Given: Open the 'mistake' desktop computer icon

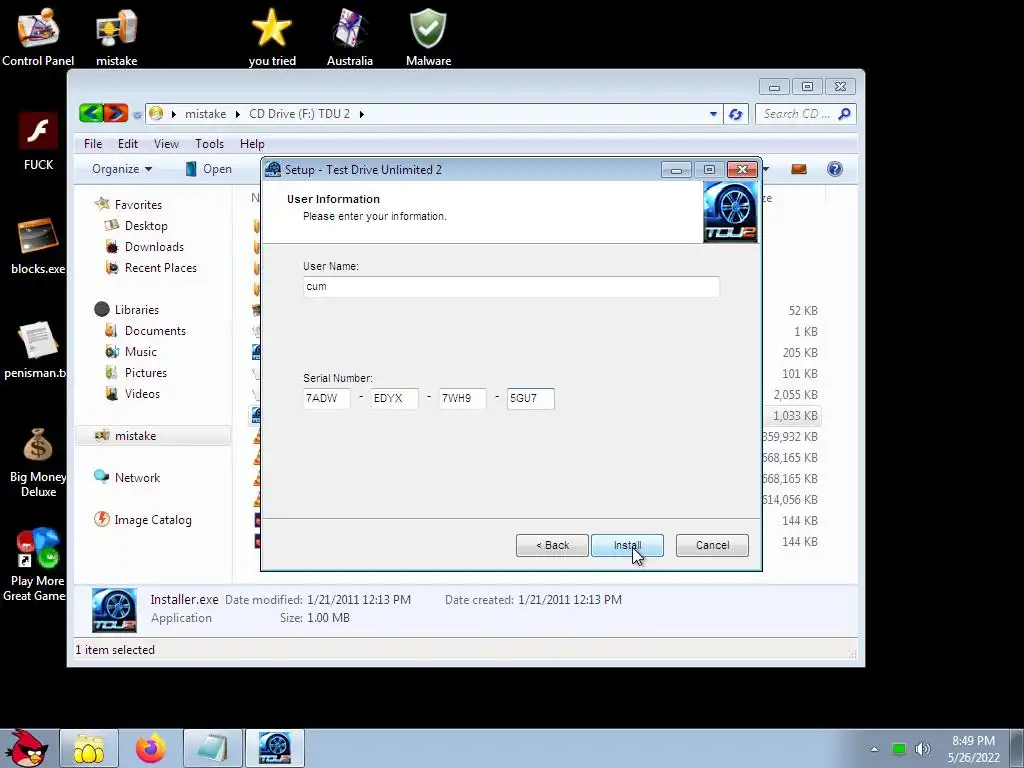Looking at the screenshot, I should (x=116, y=36).
